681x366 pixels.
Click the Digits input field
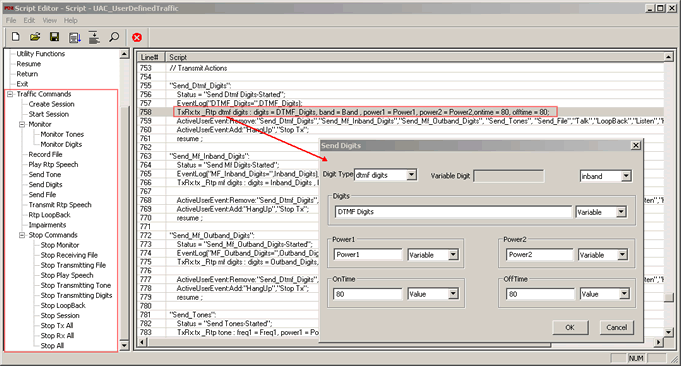(x=453, y=212)
